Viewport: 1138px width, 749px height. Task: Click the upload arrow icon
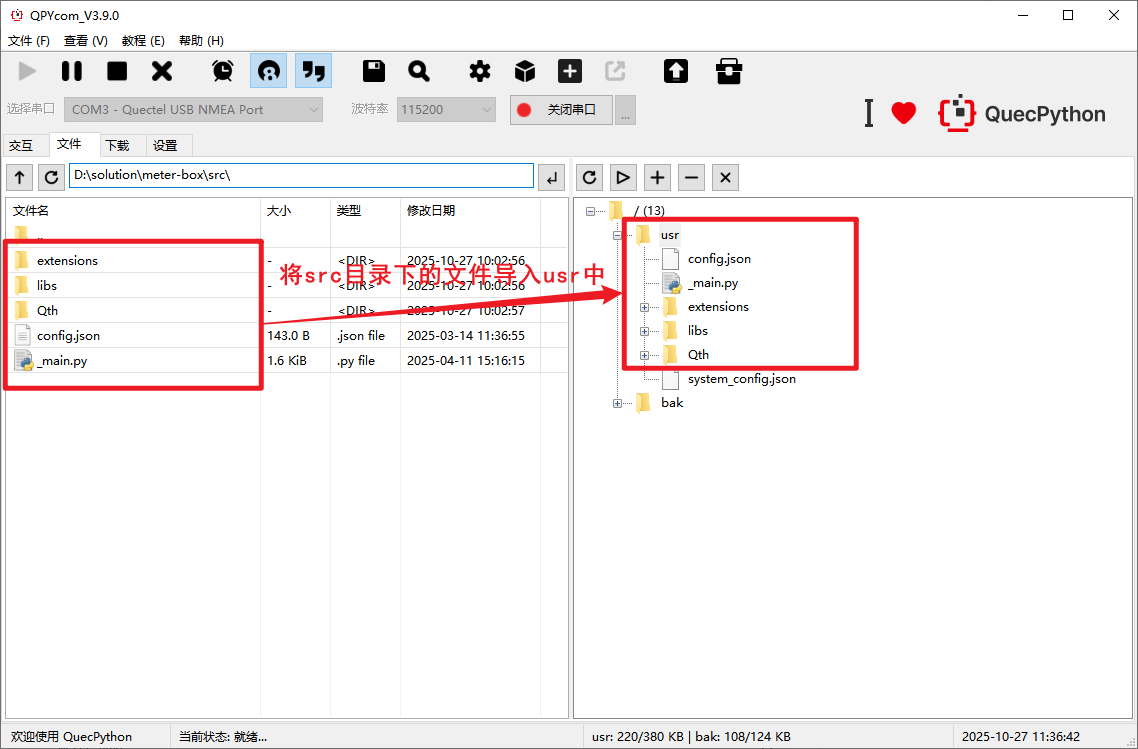[676, 71]
